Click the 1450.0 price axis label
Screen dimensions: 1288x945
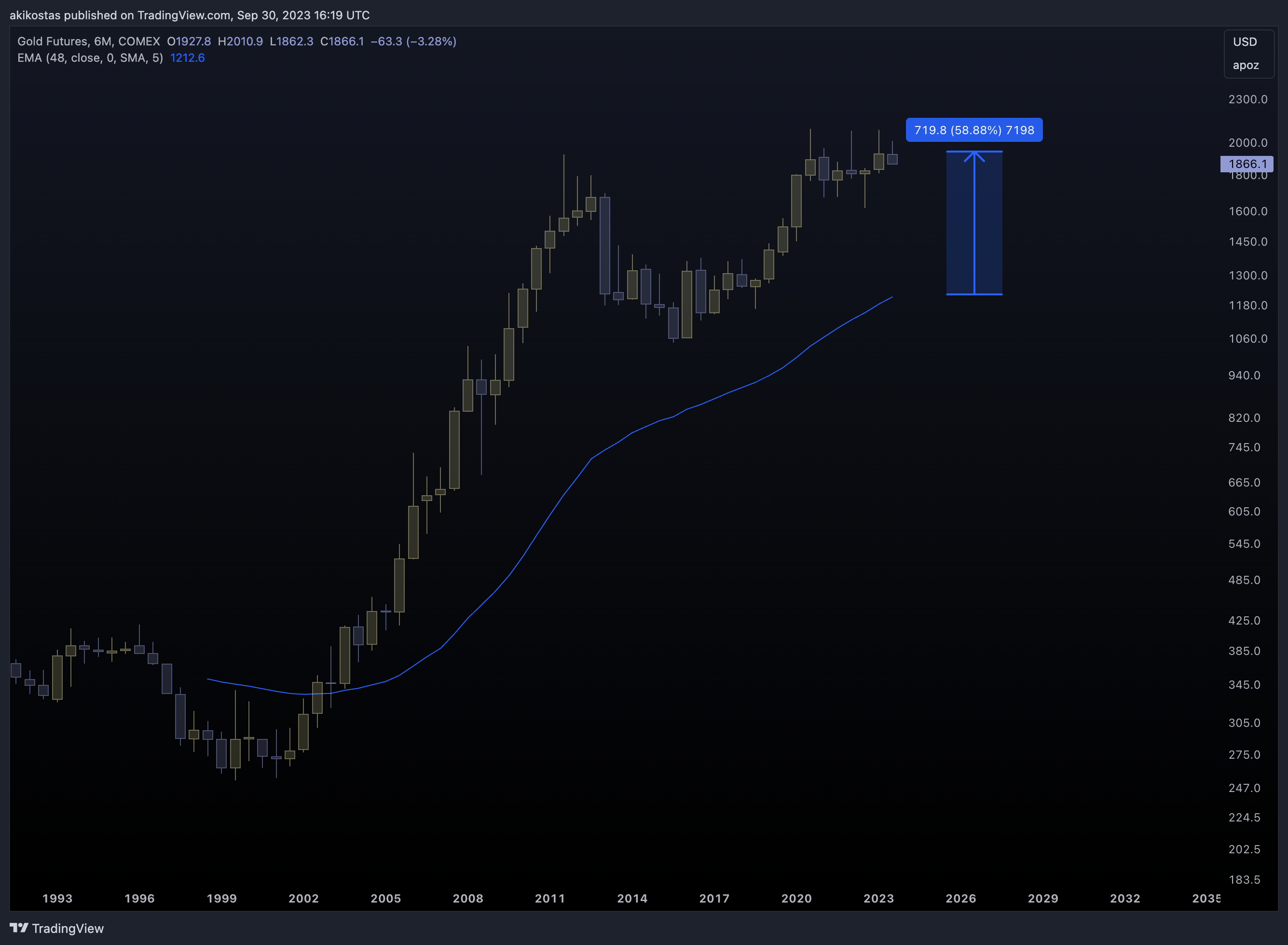(1248, 241)
